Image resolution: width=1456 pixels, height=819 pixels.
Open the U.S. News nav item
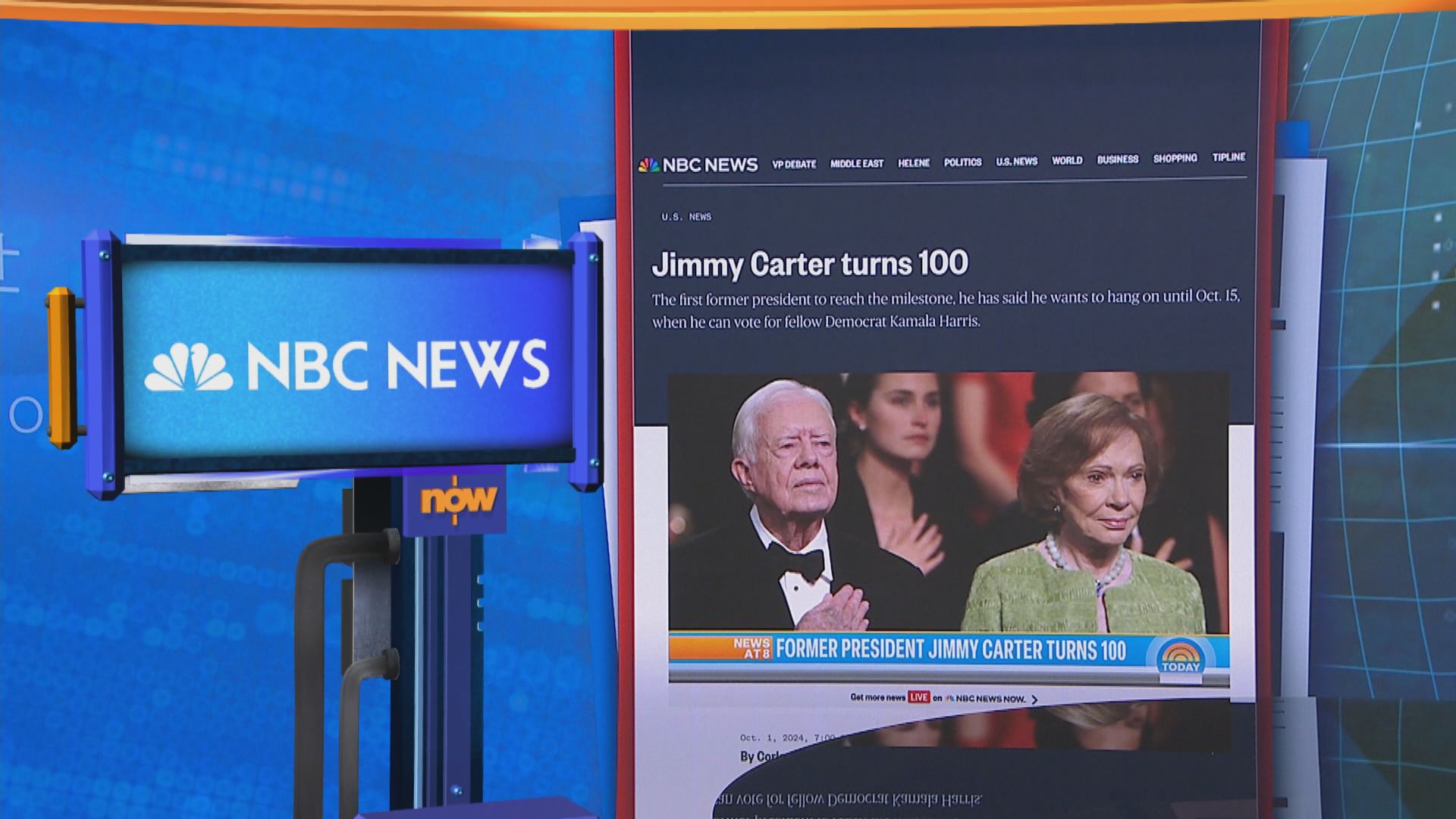(1016, 162)
